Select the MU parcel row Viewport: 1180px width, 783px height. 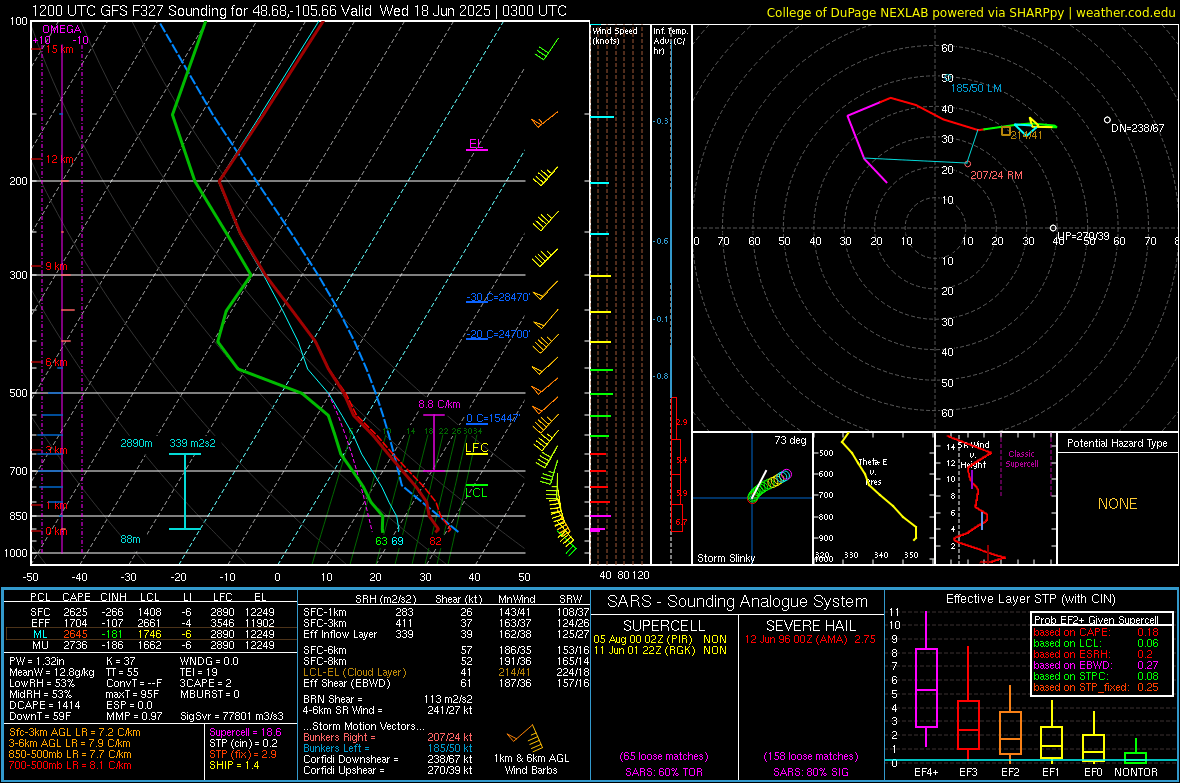click(x=152, y=645)
